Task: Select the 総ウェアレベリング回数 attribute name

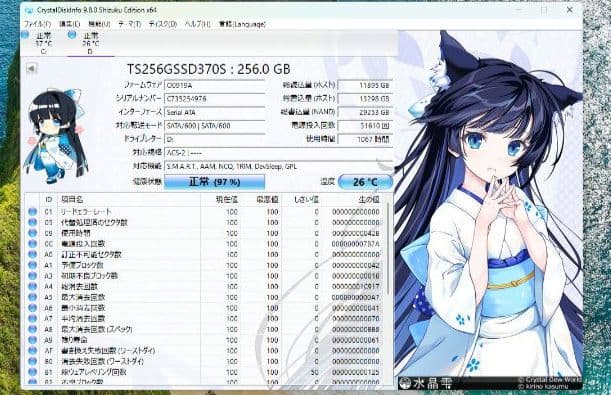Action: click(94, 372)
